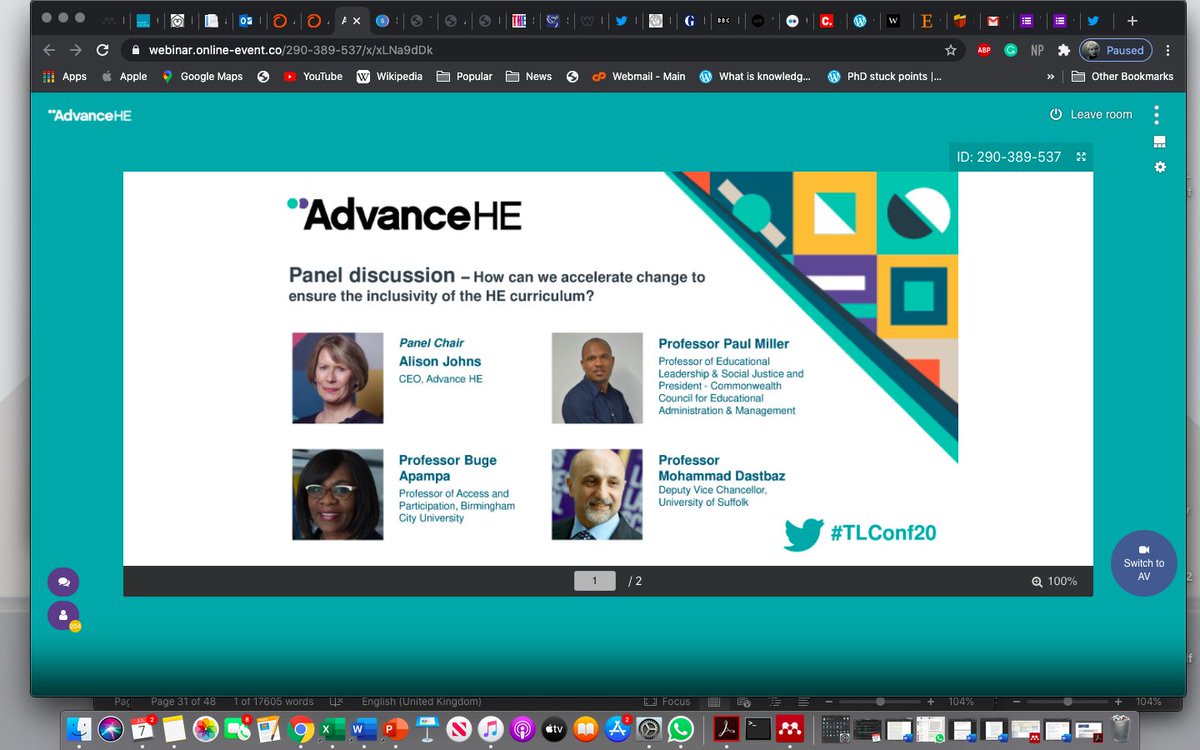Image resolution: width=1200 pixels, height=750 pixels.
Task: Open the YouTube bookmark
Action: [x=313, y=76]
